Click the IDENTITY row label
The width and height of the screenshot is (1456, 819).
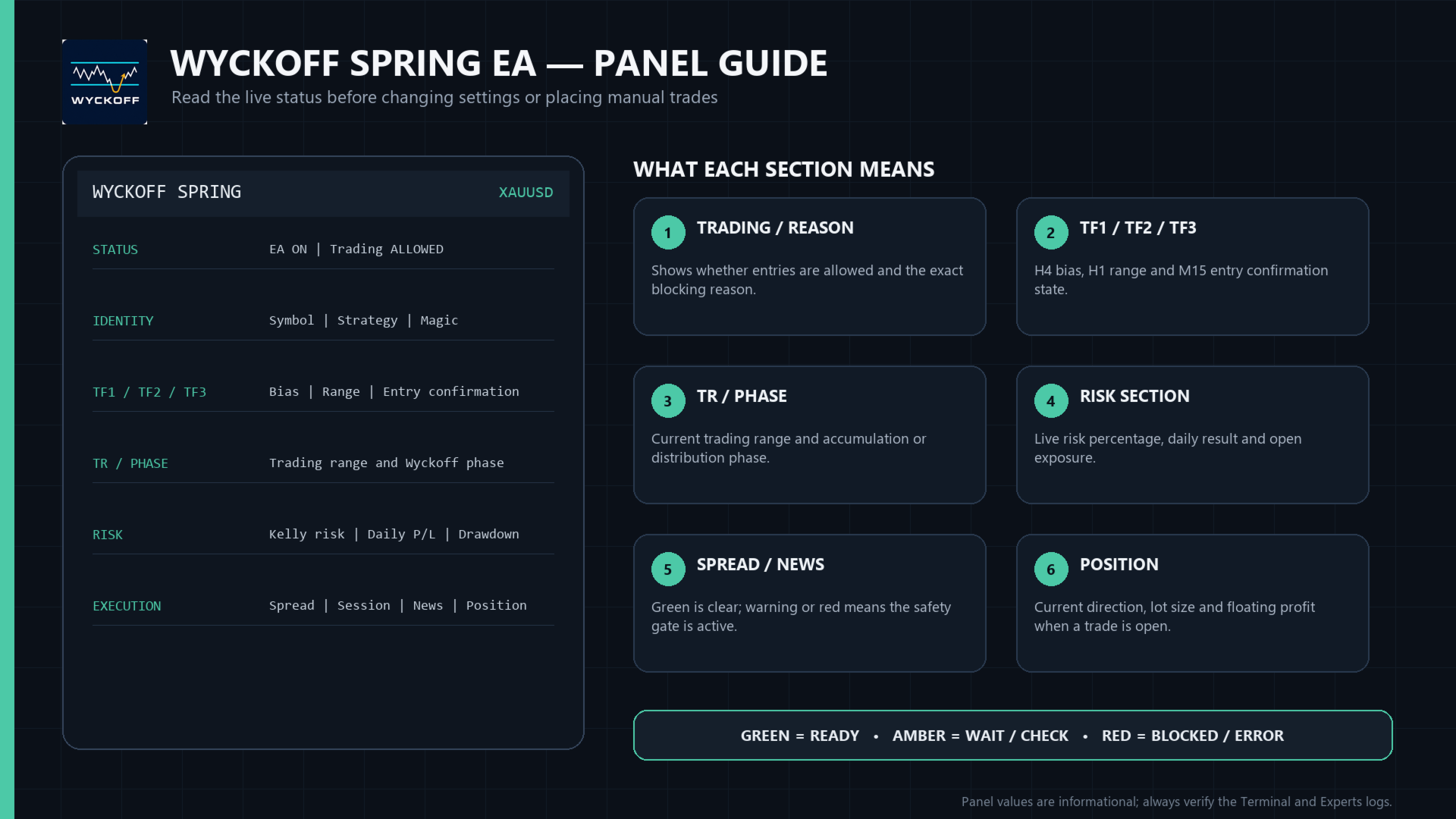[123, 321]
